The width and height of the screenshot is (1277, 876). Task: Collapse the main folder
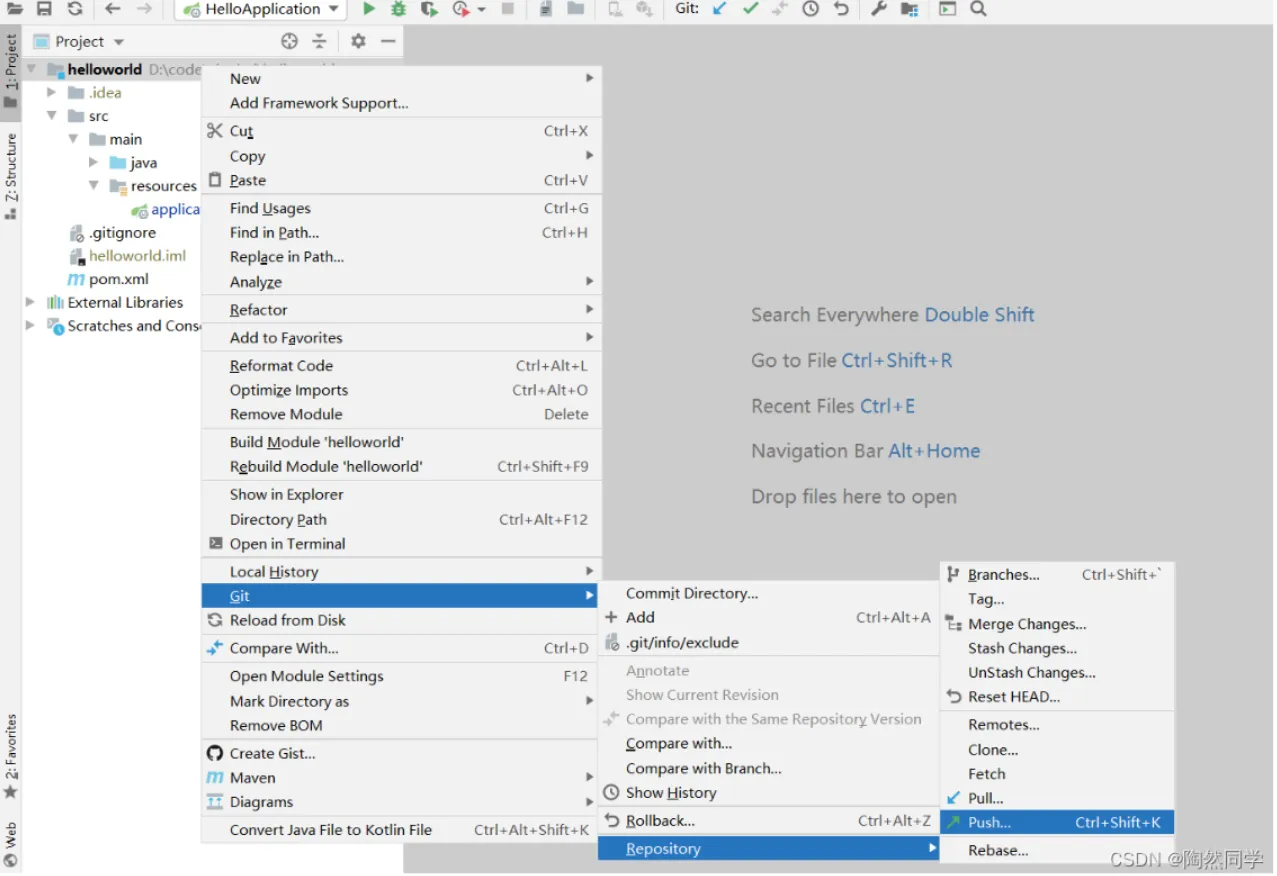click(73, 139)
